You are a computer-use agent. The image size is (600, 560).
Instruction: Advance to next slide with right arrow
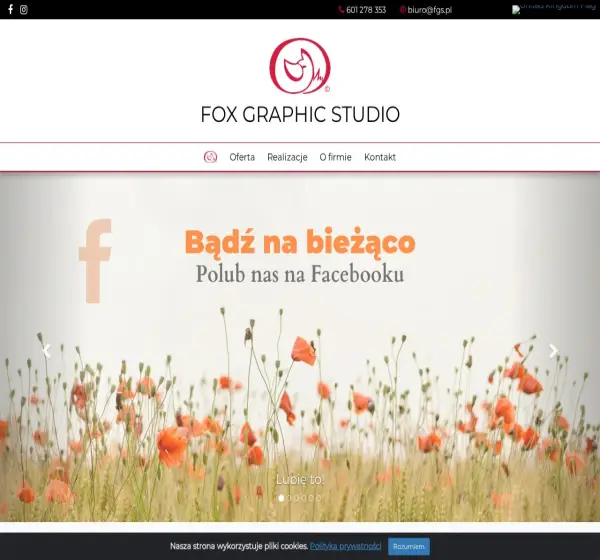coord(553,351)
